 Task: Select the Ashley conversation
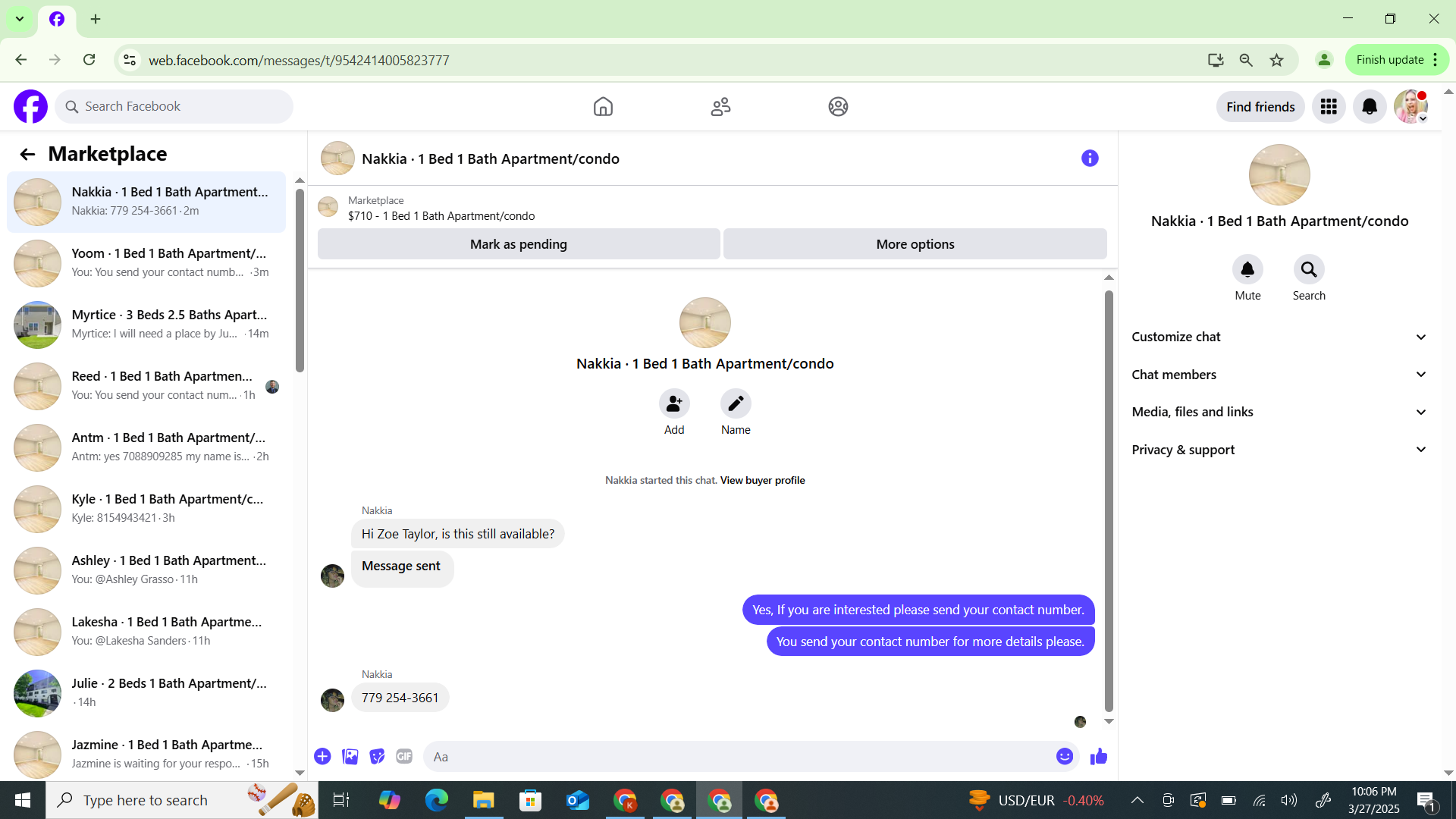tap(146, 570)
